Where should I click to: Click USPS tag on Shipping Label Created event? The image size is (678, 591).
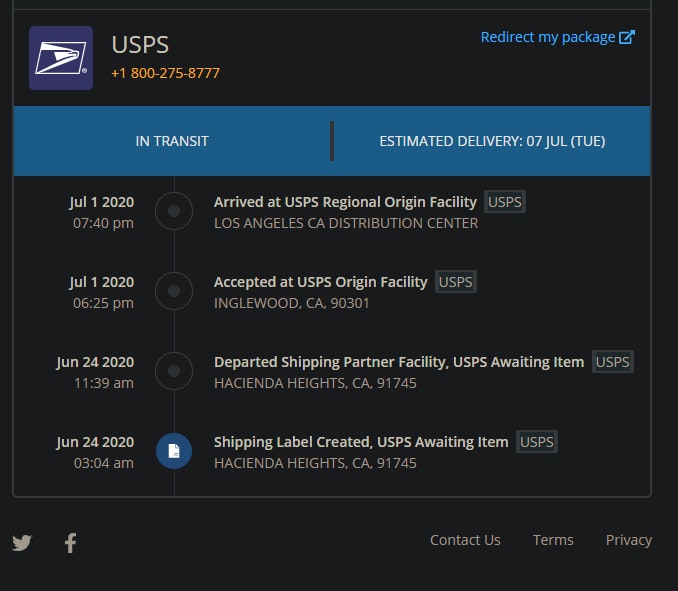[x=537, y=442]
